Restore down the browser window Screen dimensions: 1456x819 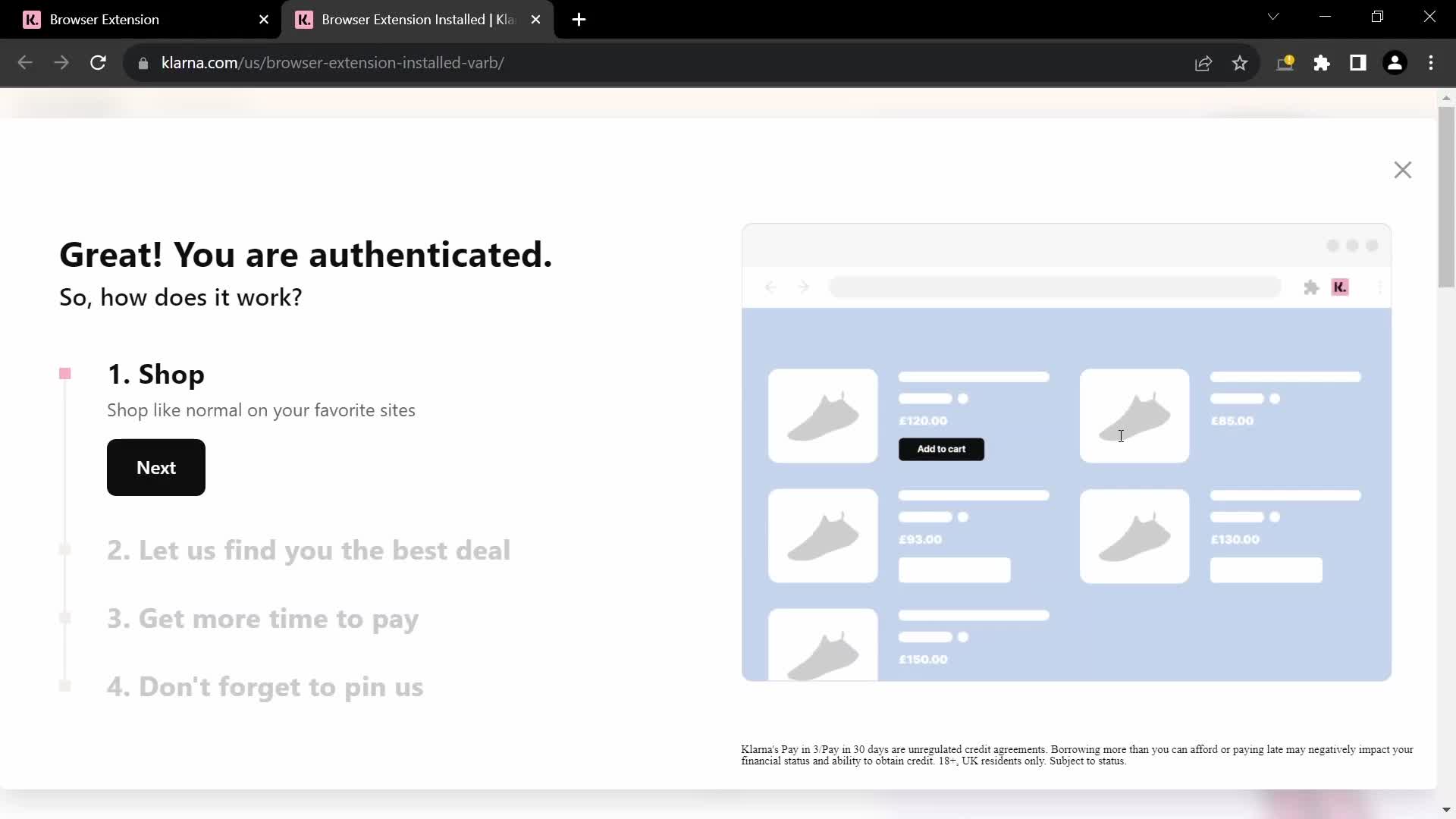pyautogui.click(x=1378, y=17)
